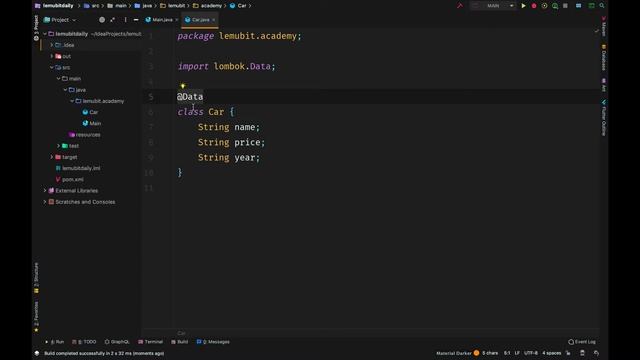Open the Project panel options menu
Image resolution: width=640 pixels, height=360 pixels.
click(125, 20)
